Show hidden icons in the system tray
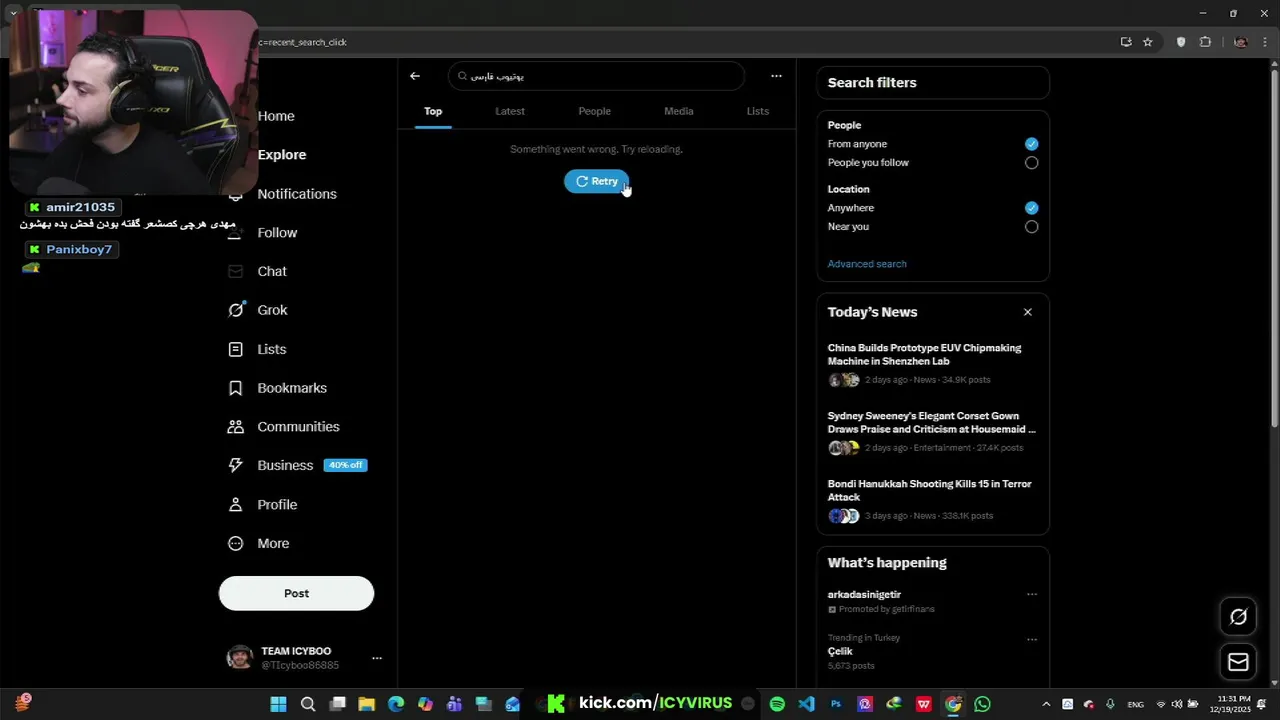 (1046, 704)
